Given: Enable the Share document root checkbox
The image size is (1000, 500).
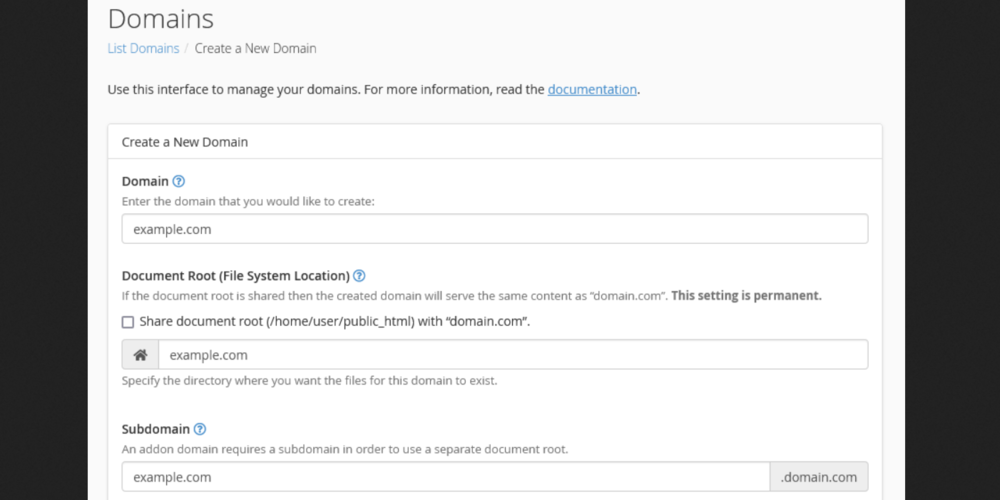Looking at the screenshot, I should (128, 322).
